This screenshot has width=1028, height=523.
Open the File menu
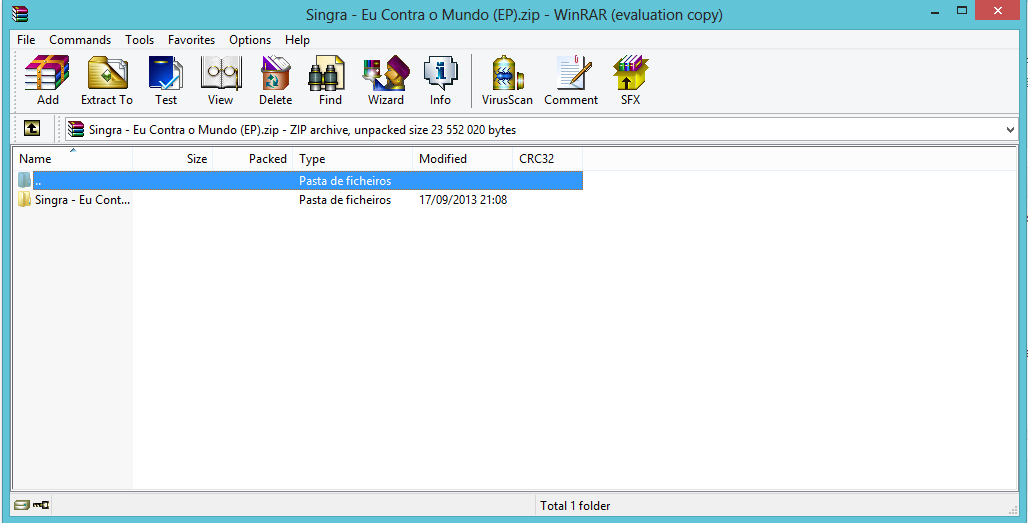pos(26,40)
